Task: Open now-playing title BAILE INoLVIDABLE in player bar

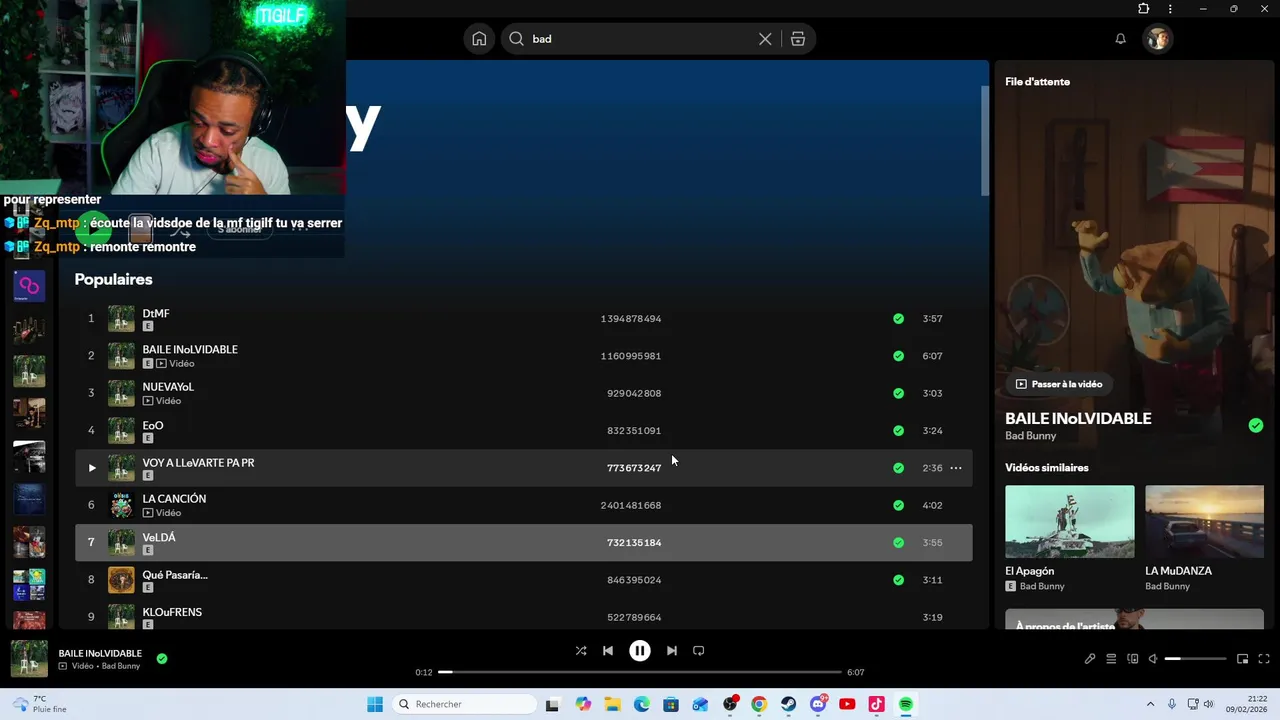Action: tap(100, 653)
